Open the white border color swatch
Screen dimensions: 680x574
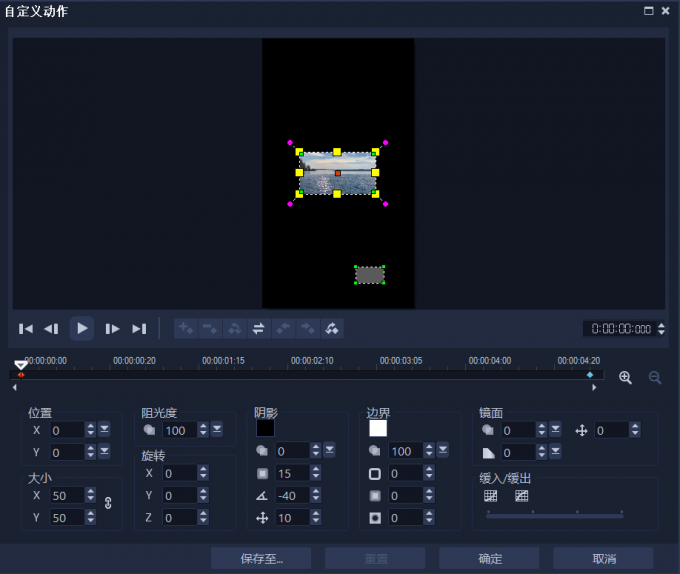click(x=378, y=428)
